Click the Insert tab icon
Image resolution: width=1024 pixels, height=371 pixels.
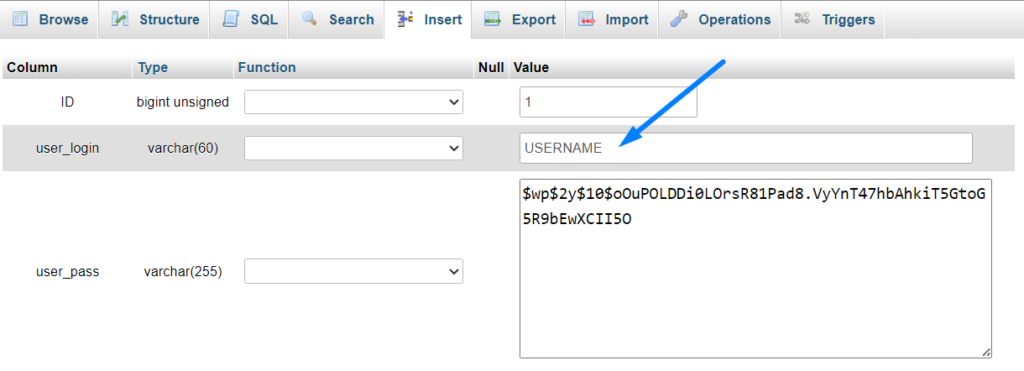[x=406, y=19]
